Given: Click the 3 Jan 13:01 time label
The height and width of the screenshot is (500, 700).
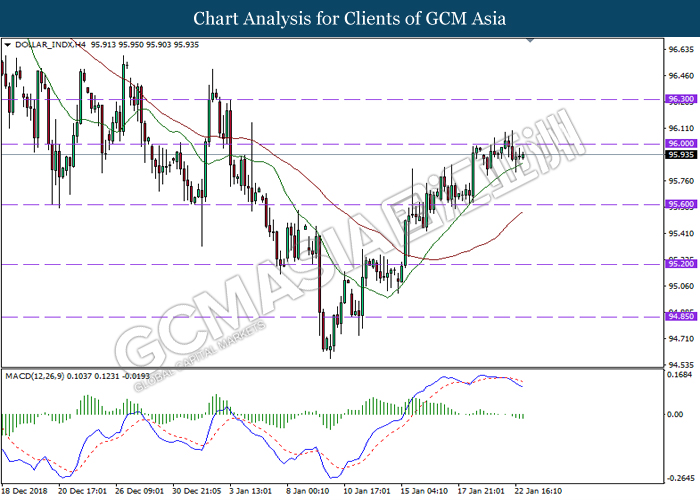Looking at the screenshot, I should click(x=250, y=491).
